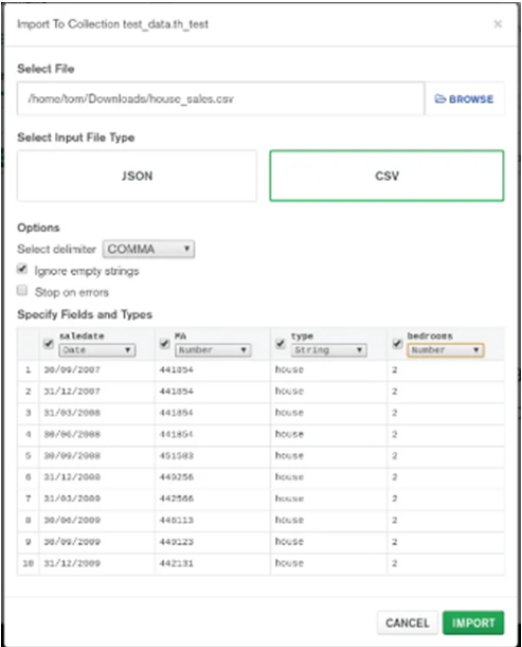Screen dimensions: 522x647
Task: Click the green IMPORT button
Action: click(473, 623)
